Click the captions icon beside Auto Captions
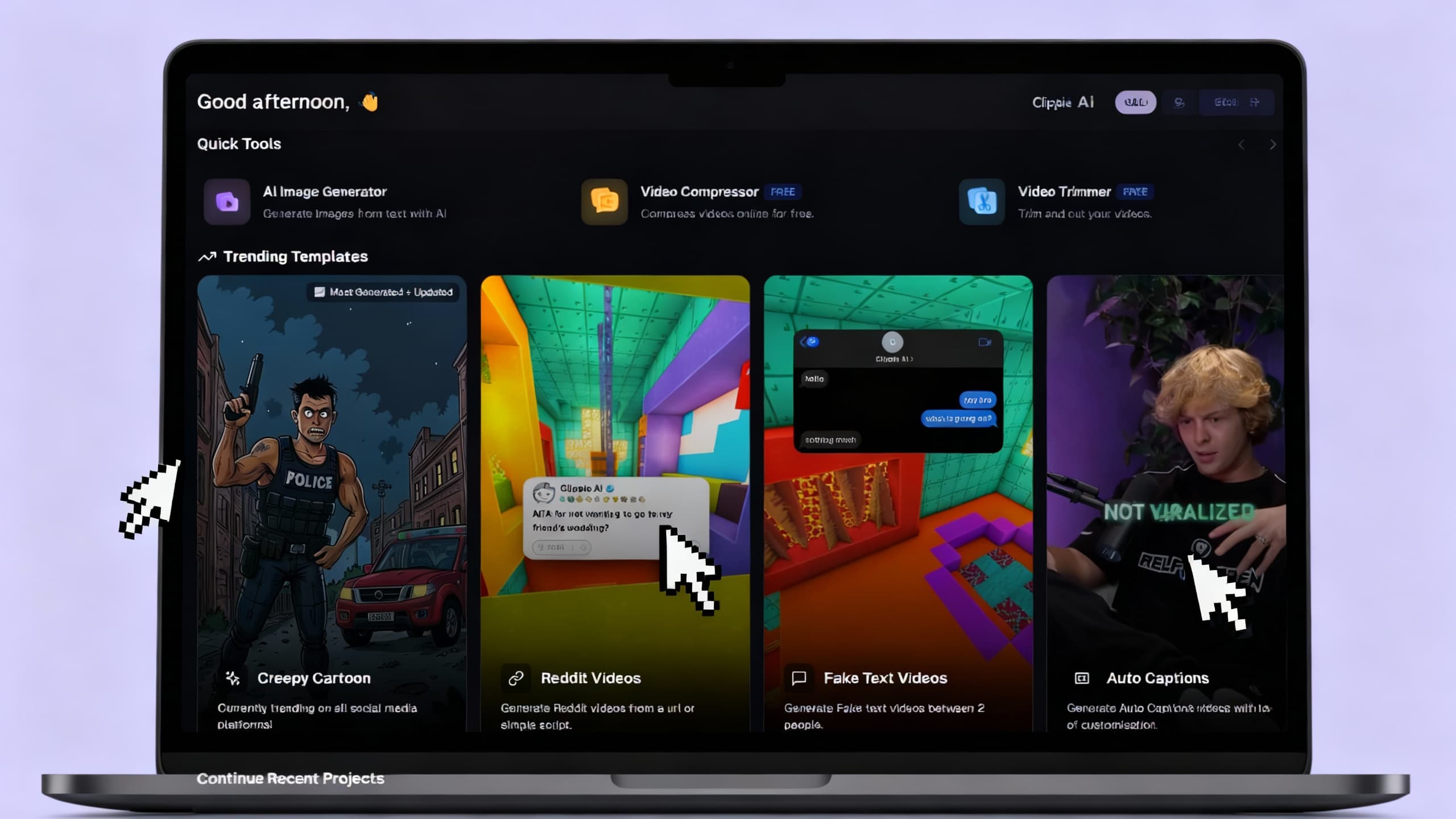The image size is (1456, 819). [1082, 678]
